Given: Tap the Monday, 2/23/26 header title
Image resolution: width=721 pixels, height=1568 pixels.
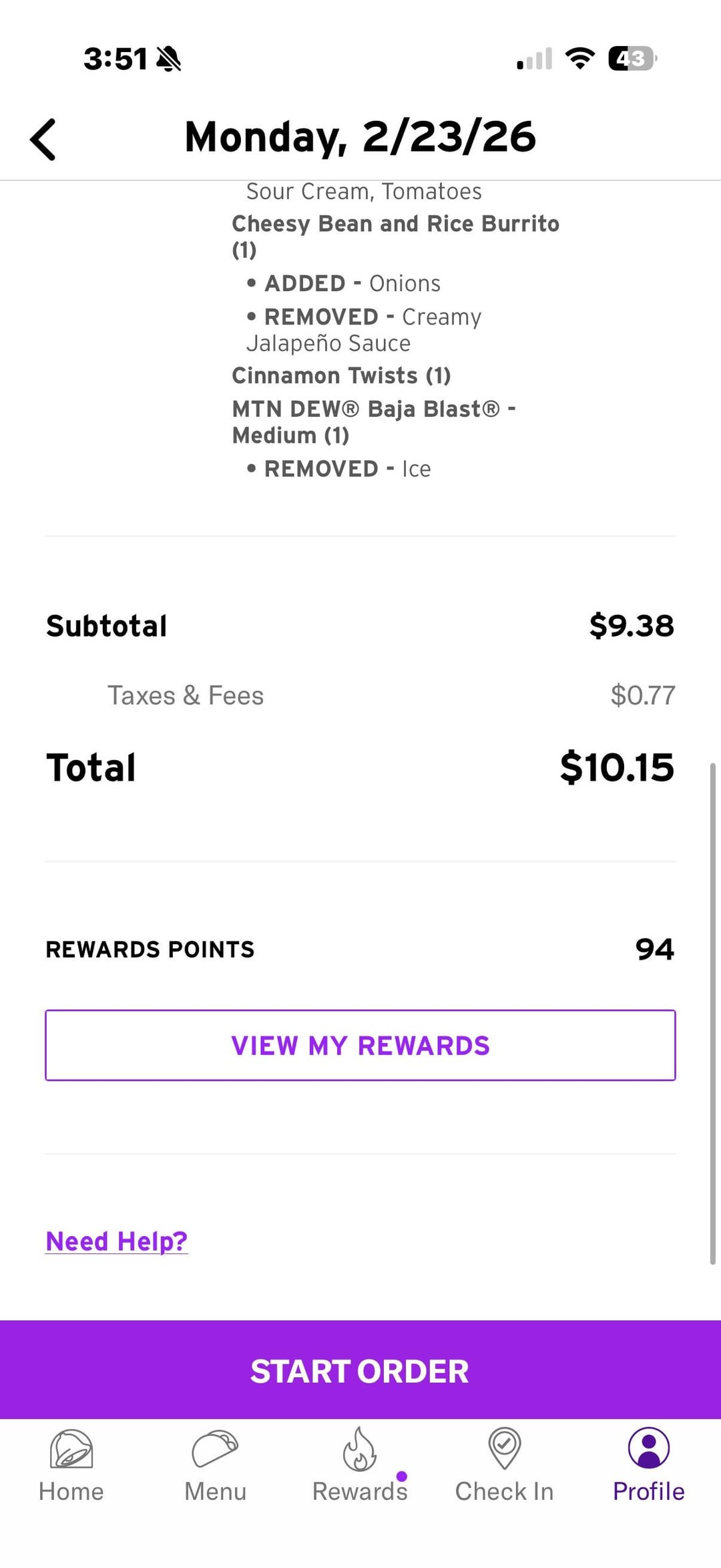Looking at the screenshot, I should [x=360, y=137].
